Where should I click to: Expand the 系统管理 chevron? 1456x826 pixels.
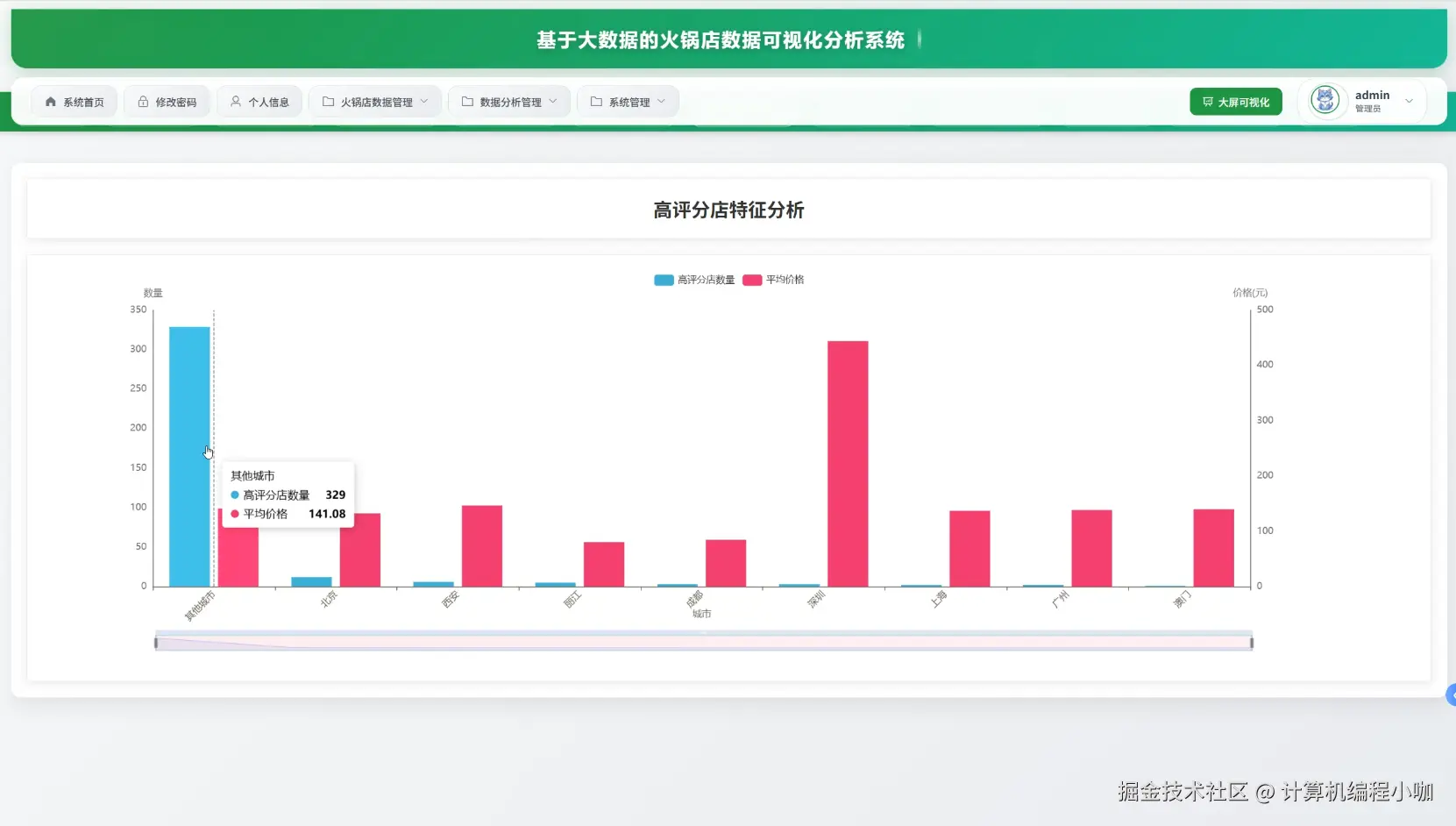pos(662,102)
